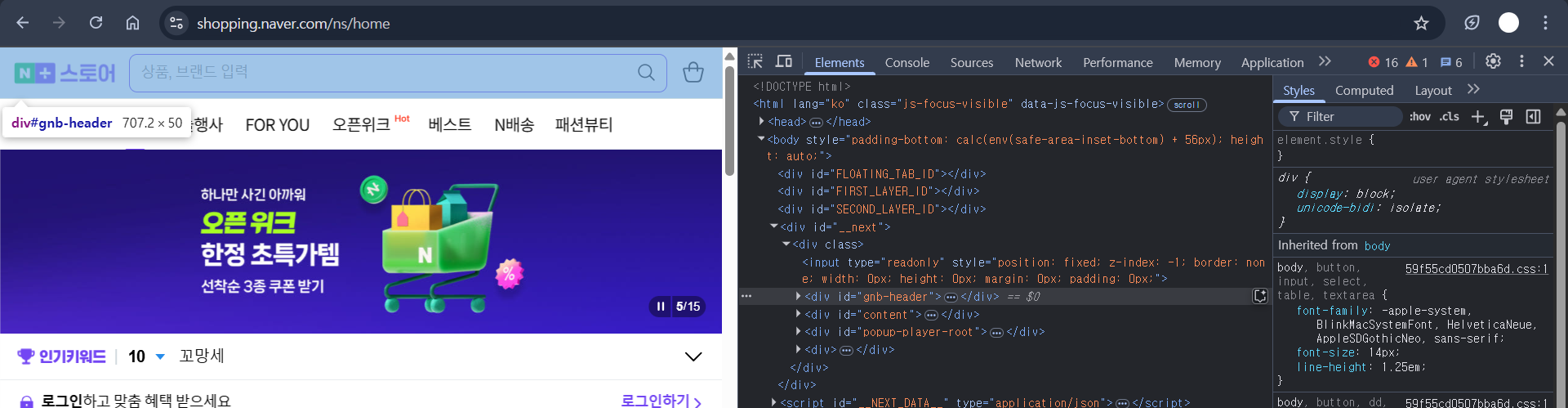
Task: Open the Network tab
Action: [x=1038, y=62]
